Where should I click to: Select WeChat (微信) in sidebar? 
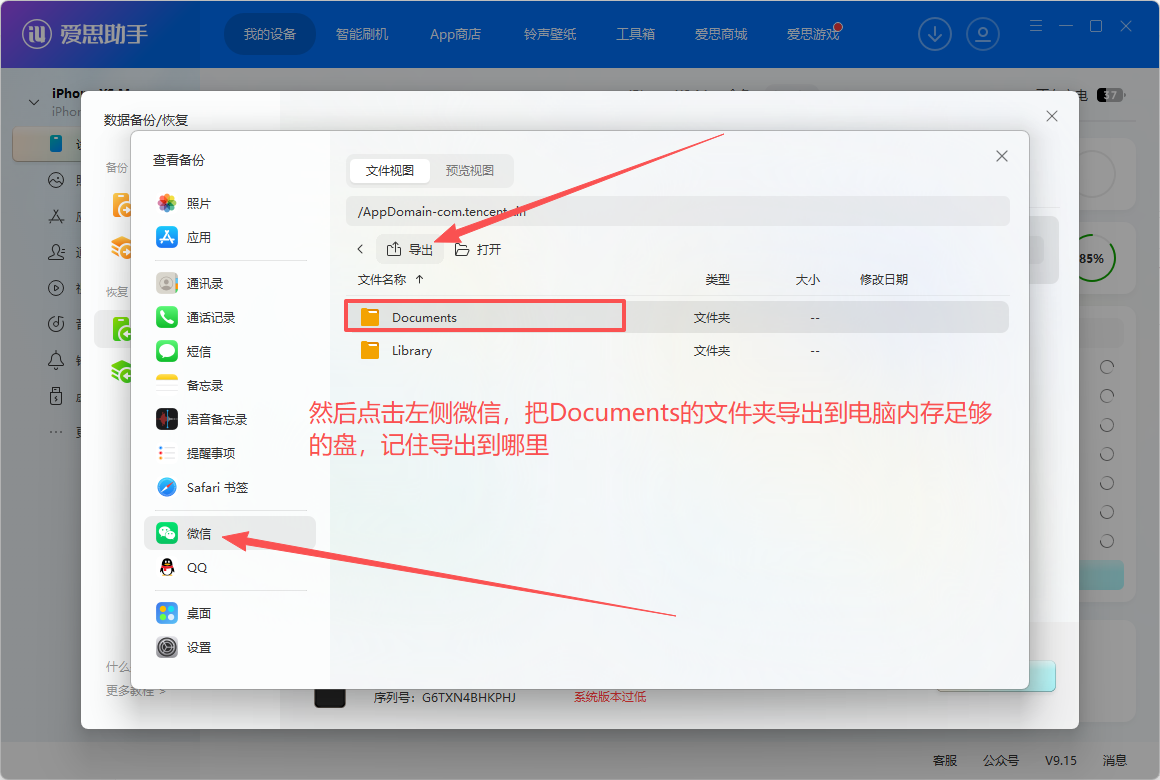[x=230, y=534]
